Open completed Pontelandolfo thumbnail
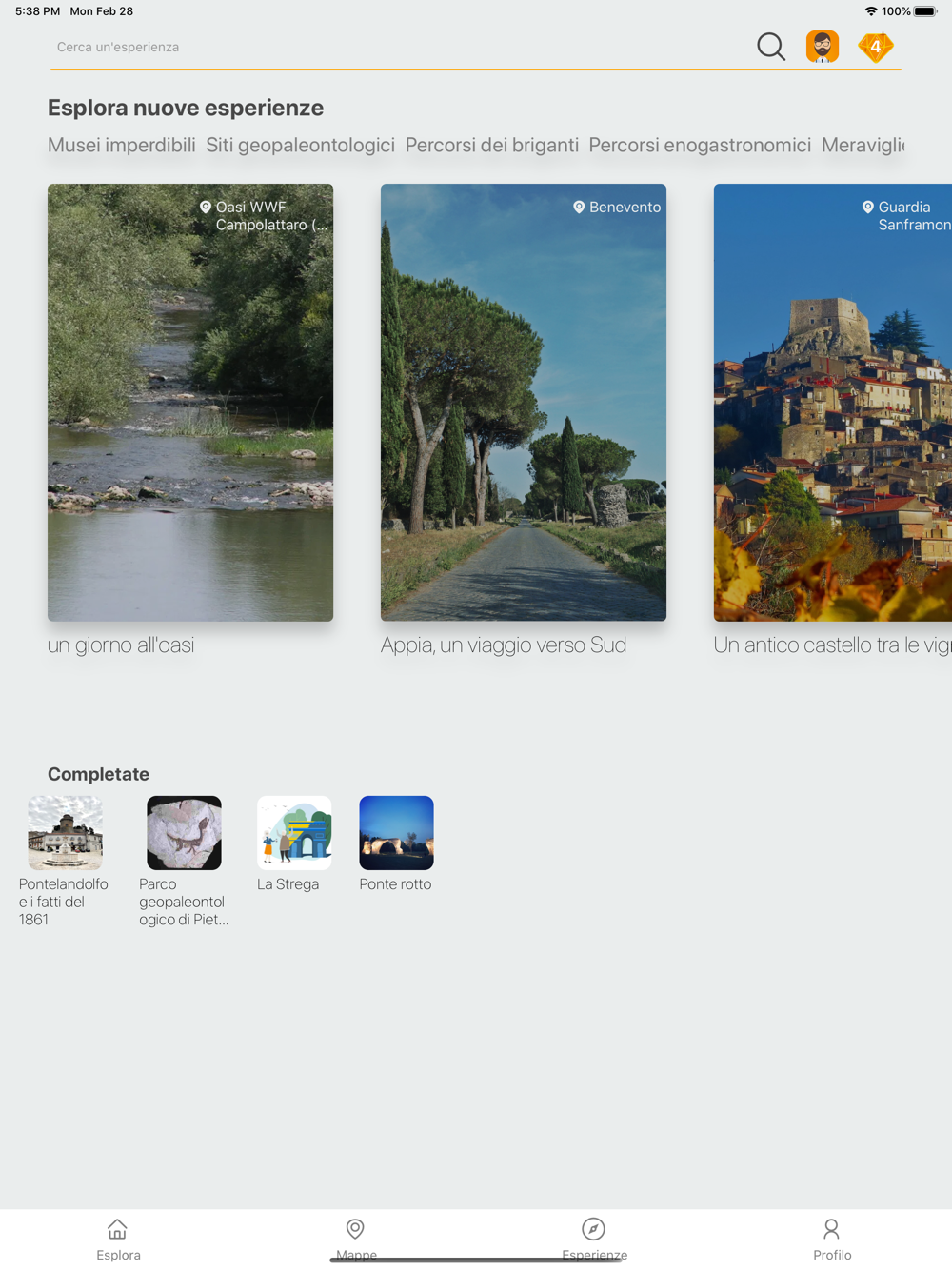This screenshot has width=952, height=1270. click(x=65, y=833)
